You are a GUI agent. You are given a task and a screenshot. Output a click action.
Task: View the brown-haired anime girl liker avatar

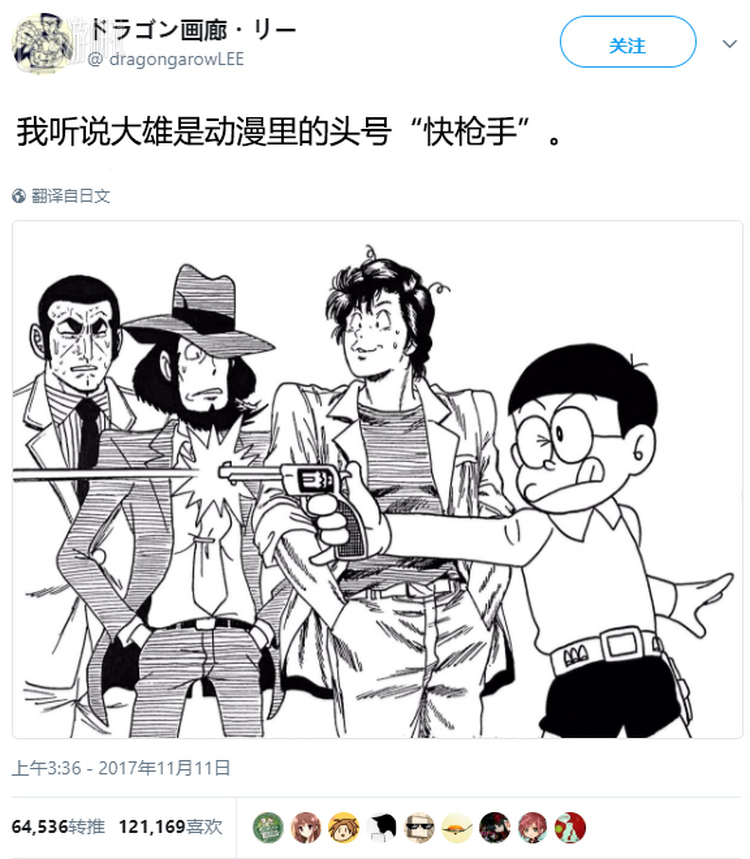306,827
